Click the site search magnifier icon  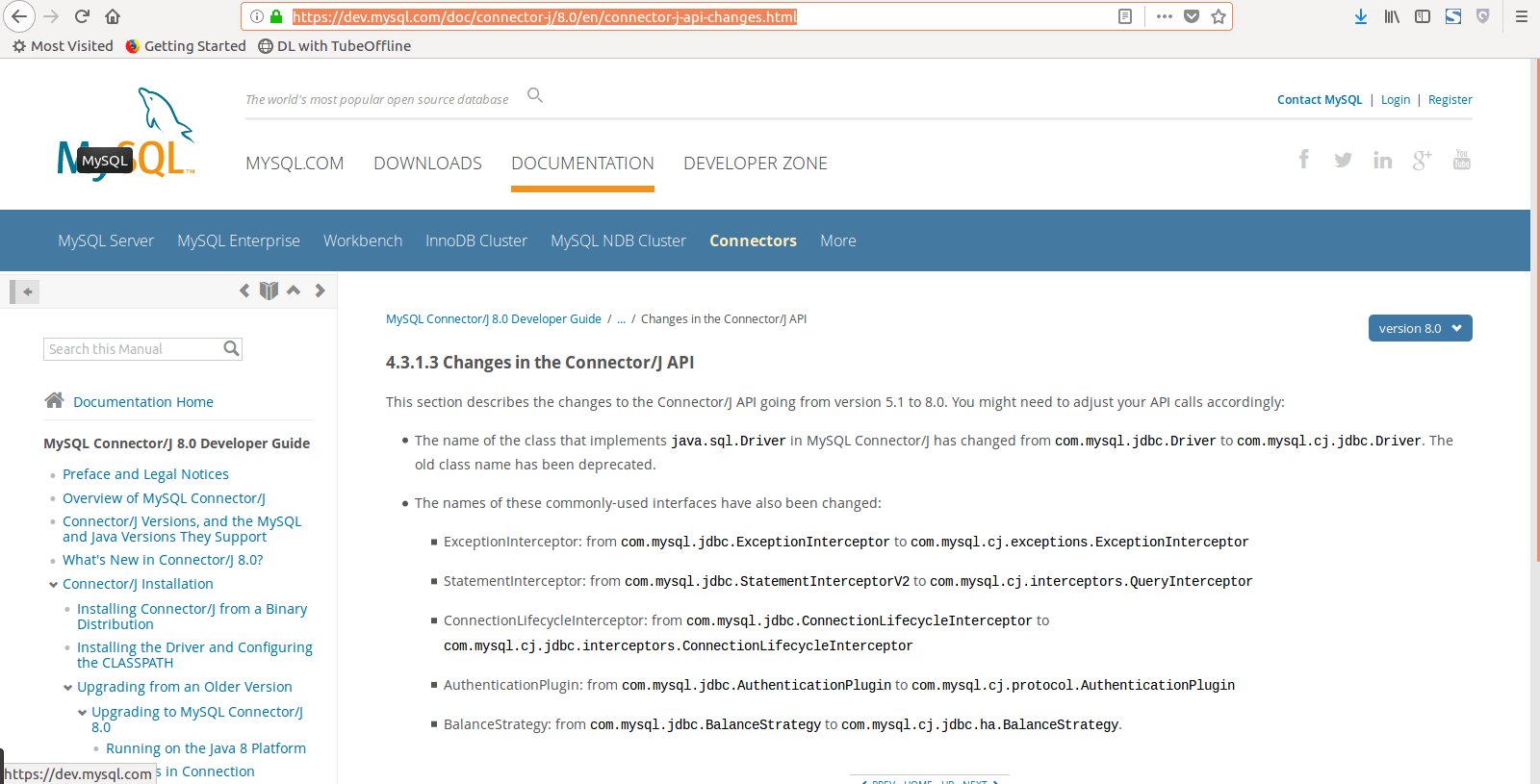pos(535,95)
